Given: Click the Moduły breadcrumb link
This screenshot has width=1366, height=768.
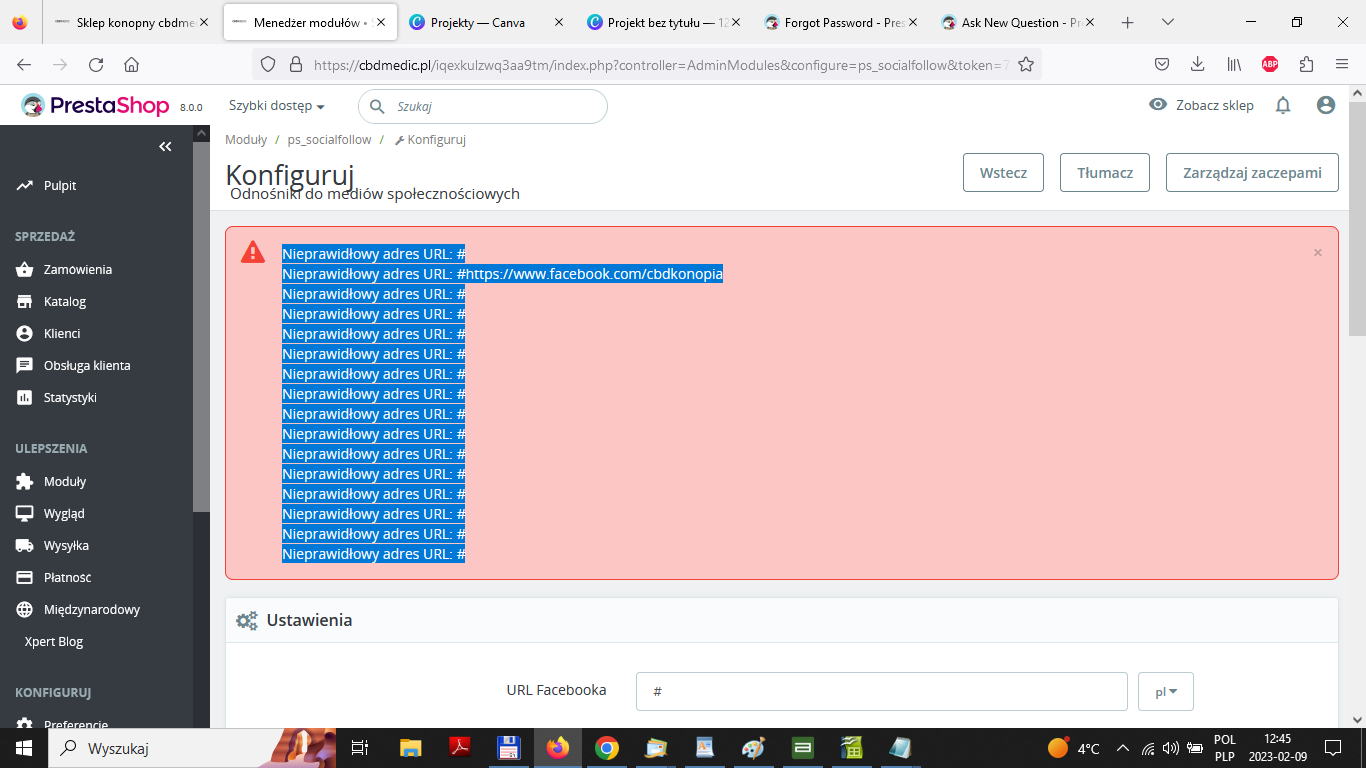Looking at the screenshot, I should 246,140.
